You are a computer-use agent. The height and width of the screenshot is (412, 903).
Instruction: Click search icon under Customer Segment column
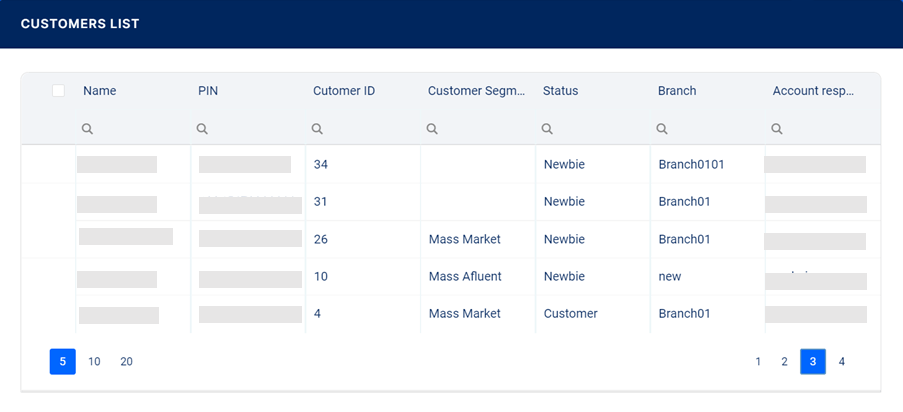[x=432, y=129]
